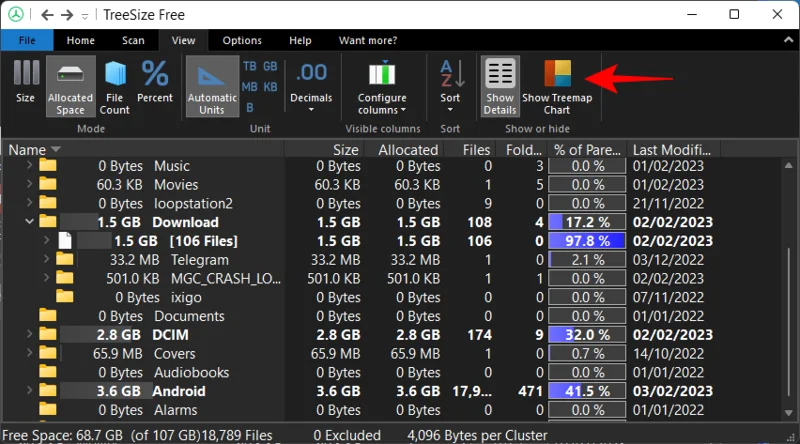
Task: Expand the MGC_CRASH_LO... folder
Action: point(46,278)
